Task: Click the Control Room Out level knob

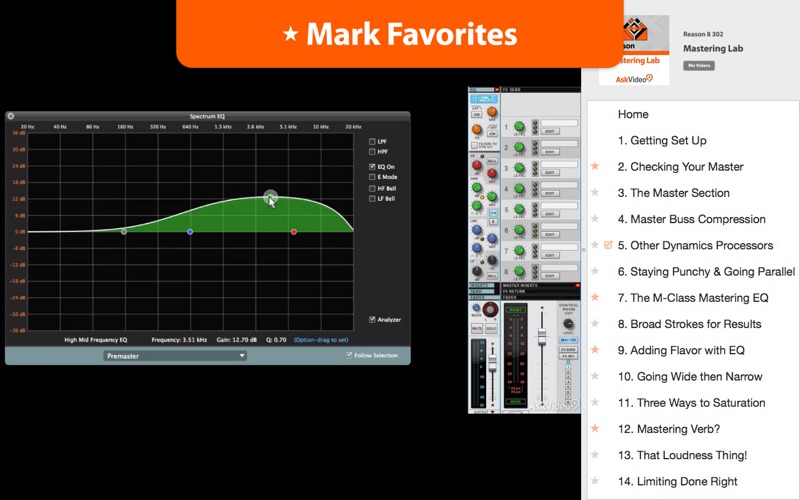Action: point(568,323)
